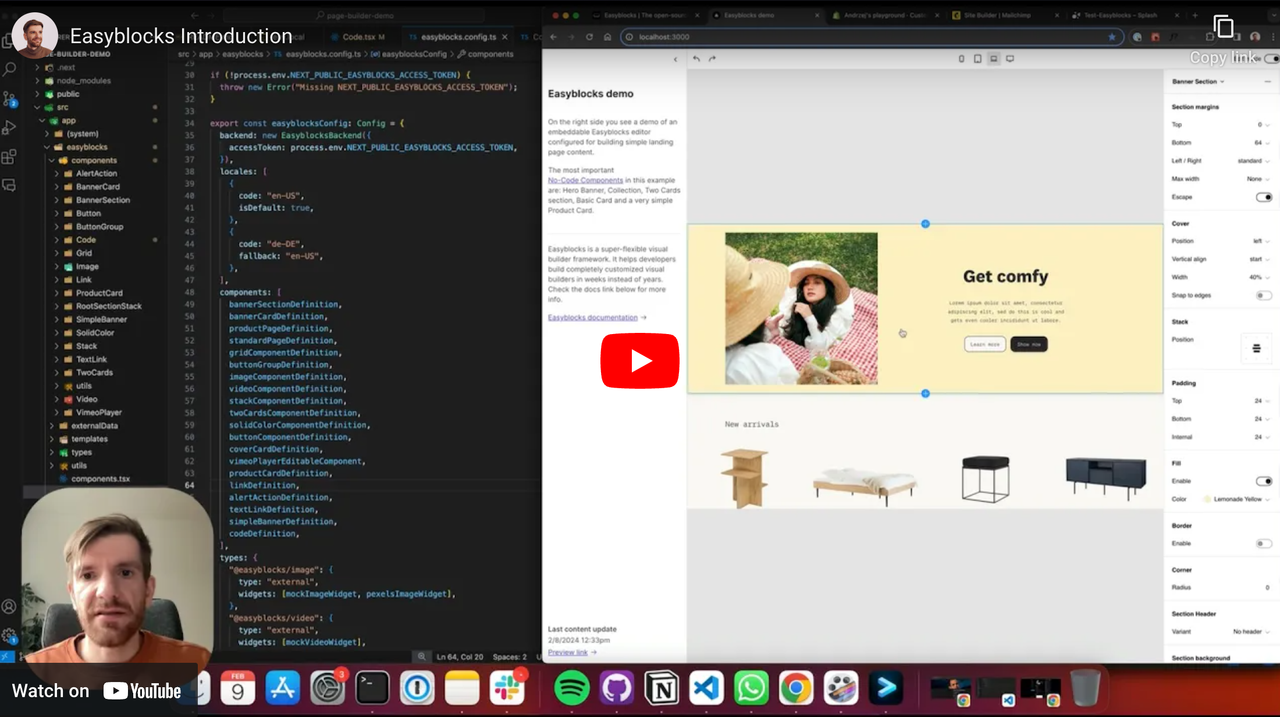Click the Copy link icon
Screen dimensions: 1280x717
click(x=1223, y=27)
